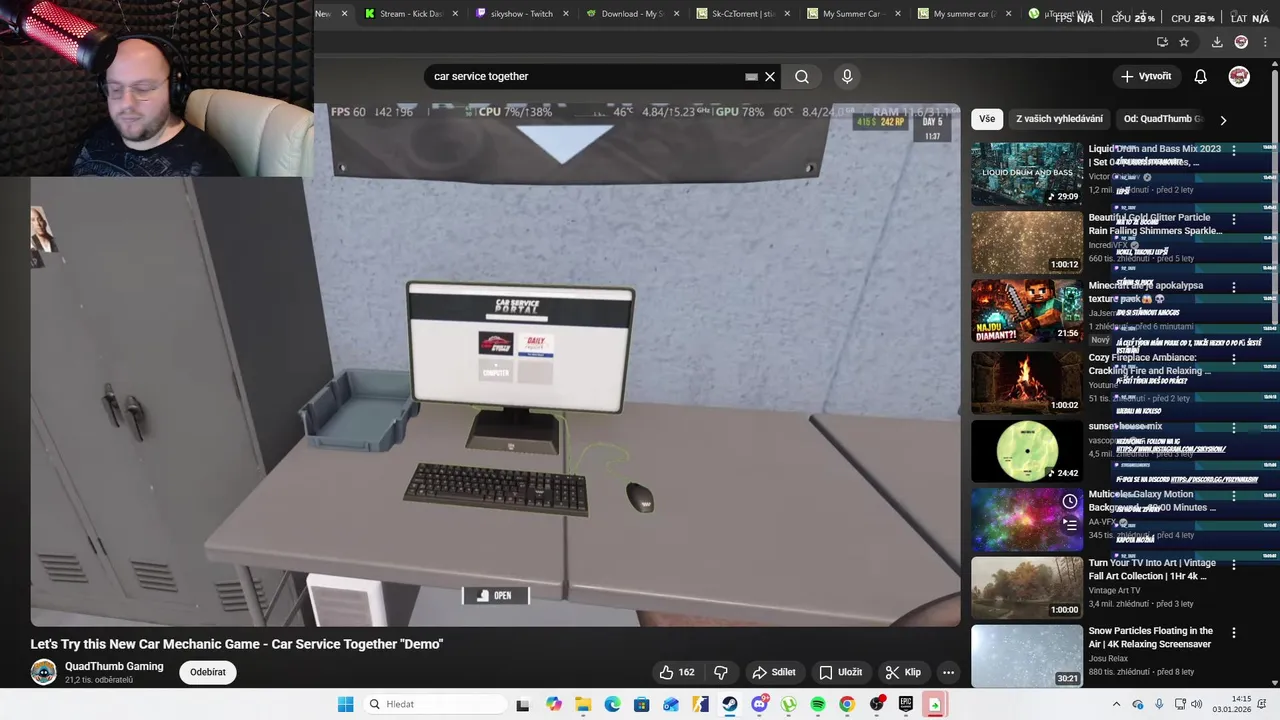Open YouTube notifications bell

pyautogui.click(x=1201, y=77)
